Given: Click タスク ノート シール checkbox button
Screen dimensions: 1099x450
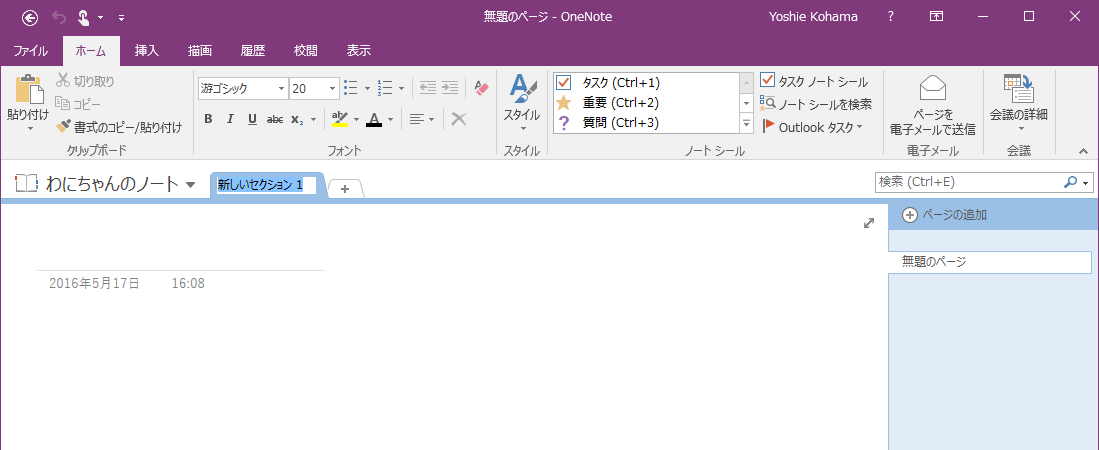Looking at the screenshot, I should 814,81.
